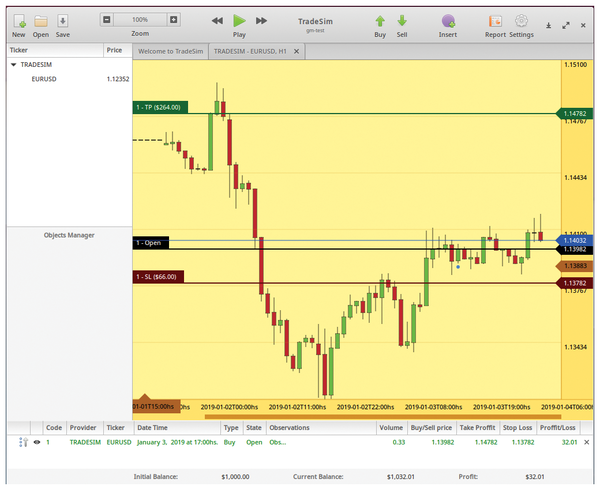Click the Observations column header
Screen dimensions: 600x490
tap(321, 428)
